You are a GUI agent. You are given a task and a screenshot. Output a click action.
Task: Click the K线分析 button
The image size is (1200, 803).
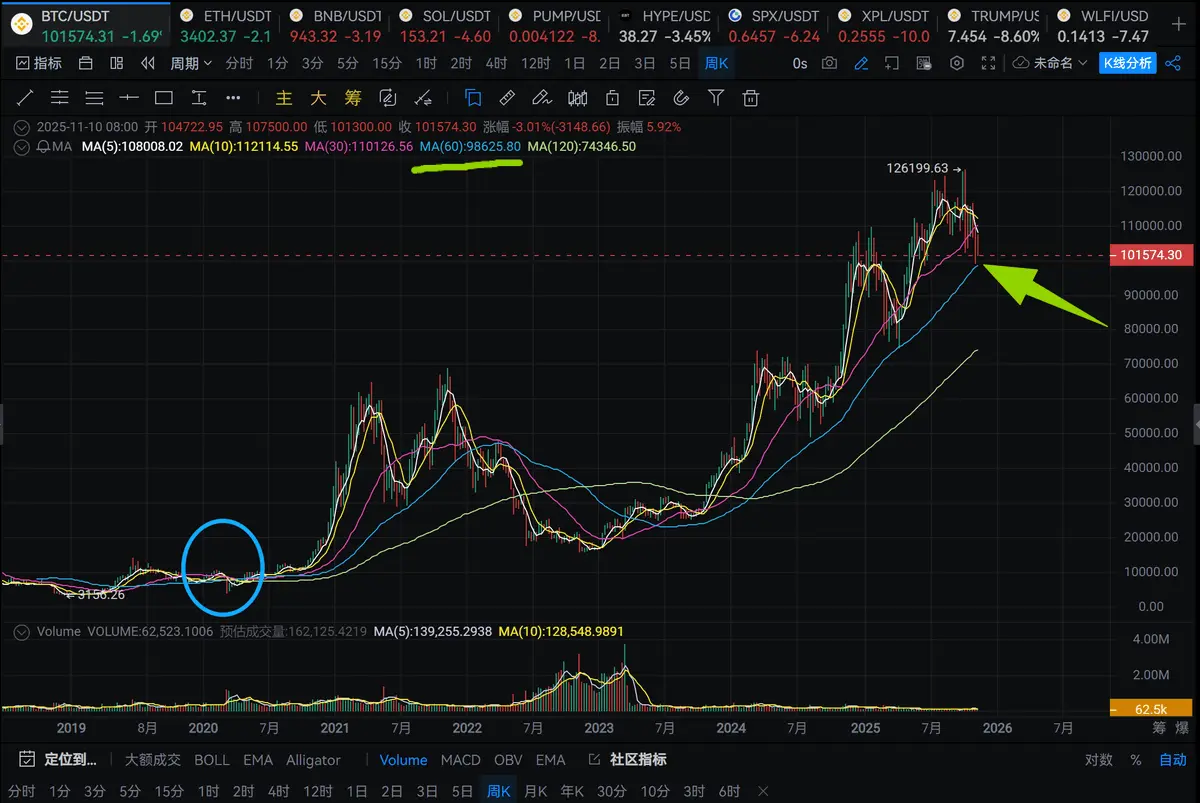tap(1127, 63)
